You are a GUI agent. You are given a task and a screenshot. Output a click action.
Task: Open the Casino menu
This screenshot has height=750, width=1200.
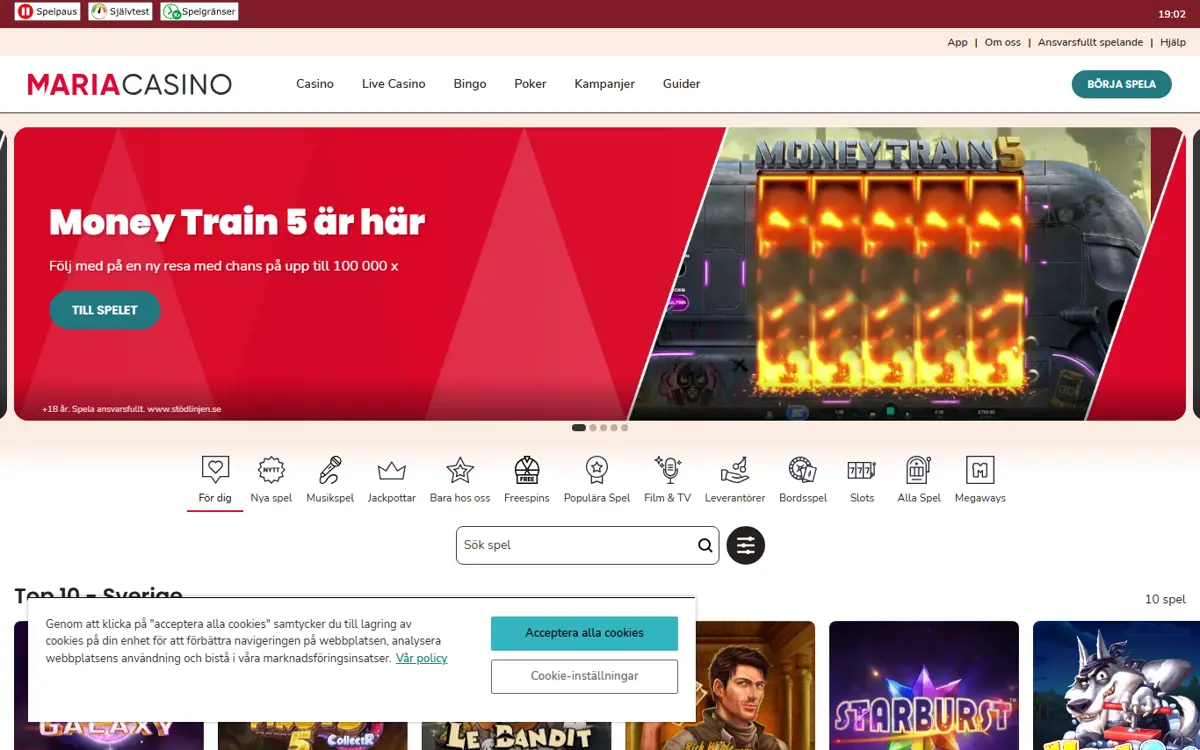315,84
